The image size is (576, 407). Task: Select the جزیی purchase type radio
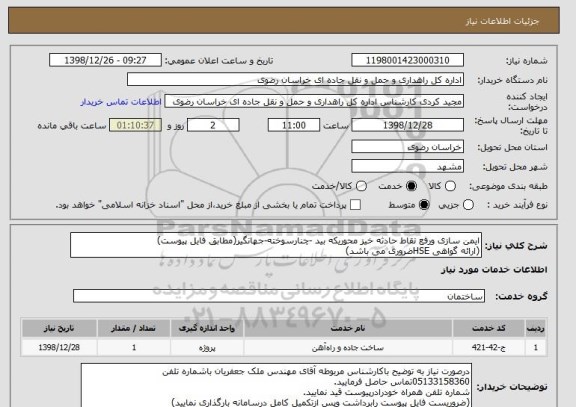coord(468,205)
